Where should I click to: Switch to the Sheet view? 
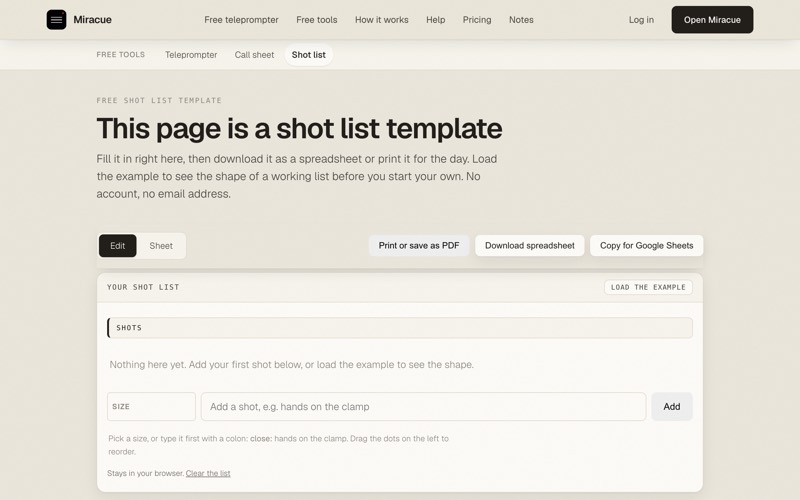point(161,246)
